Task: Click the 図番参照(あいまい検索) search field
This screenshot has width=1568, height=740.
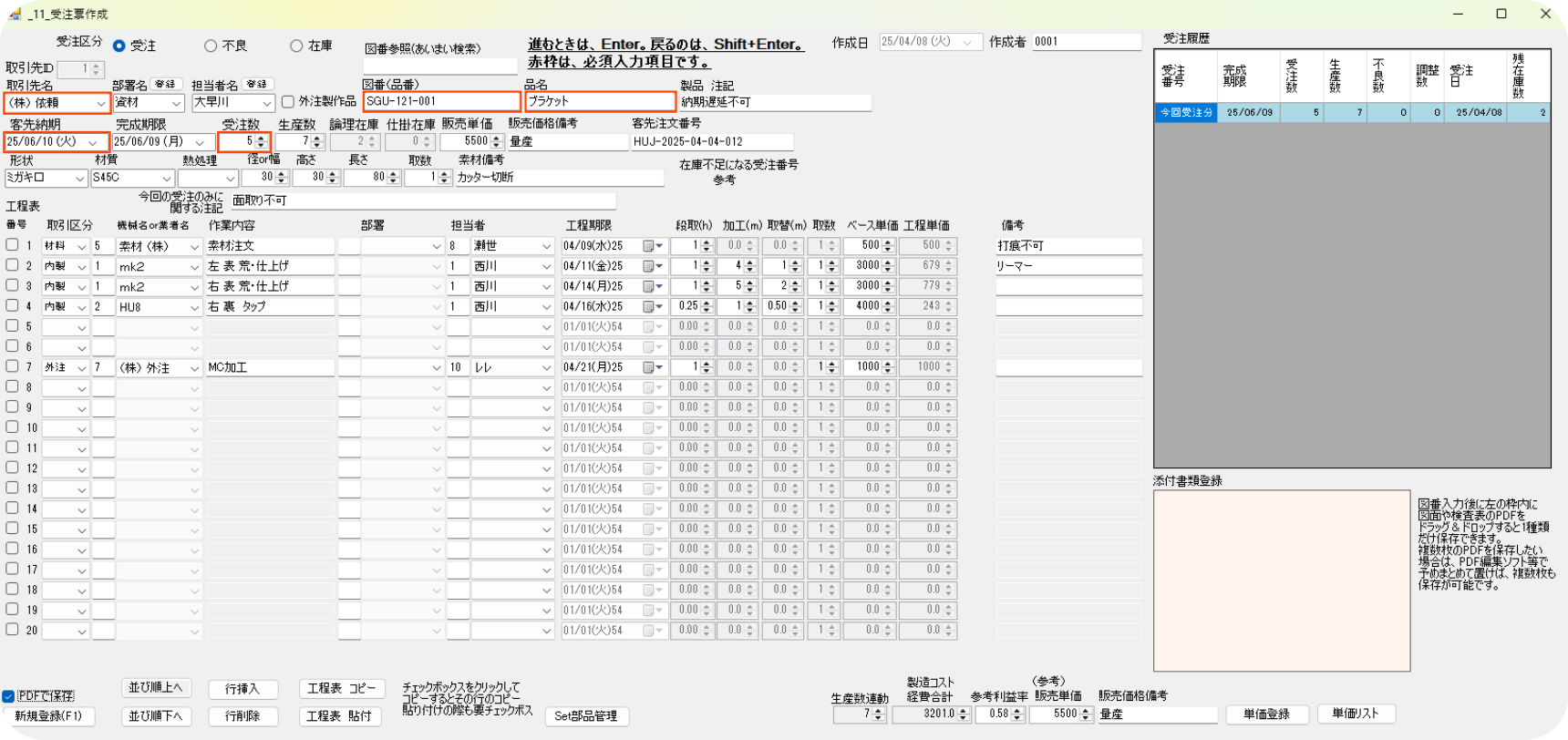Action: point(439,67)
